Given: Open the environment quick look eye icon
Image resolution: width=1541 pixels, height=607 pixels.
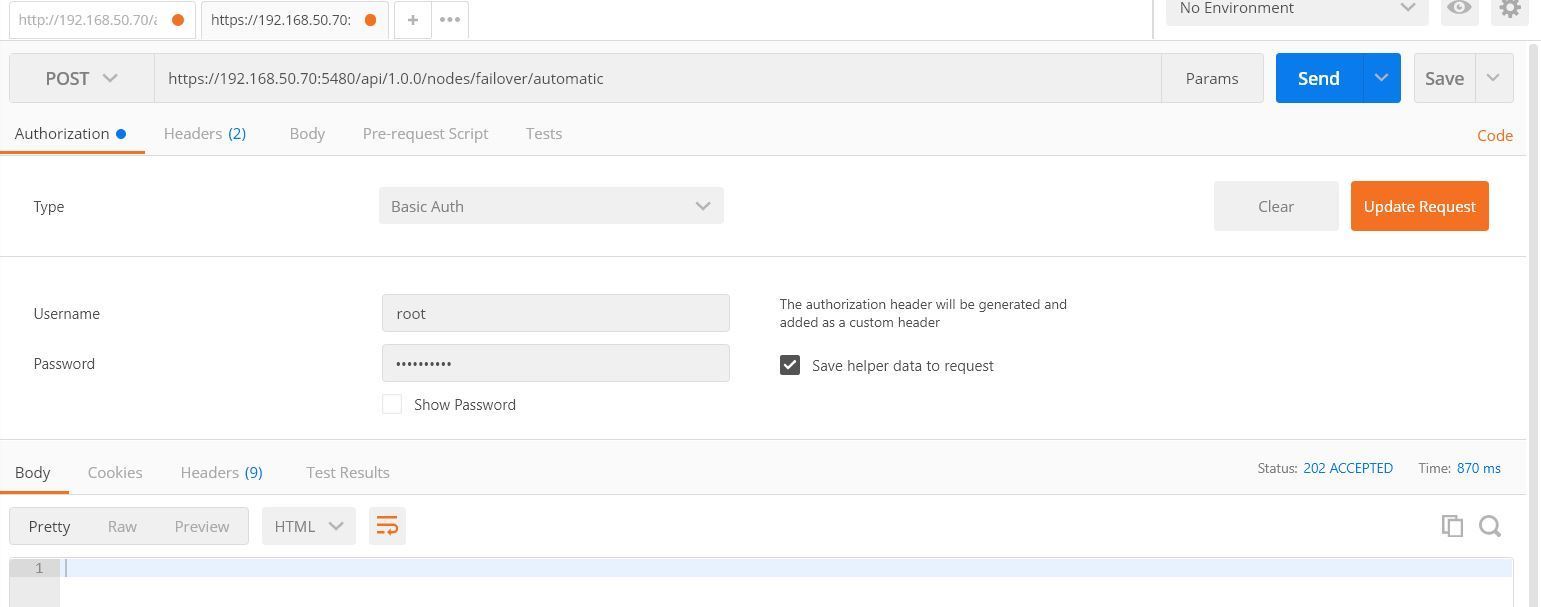Looking at the screenshot, I should [x=1459, y=9].
